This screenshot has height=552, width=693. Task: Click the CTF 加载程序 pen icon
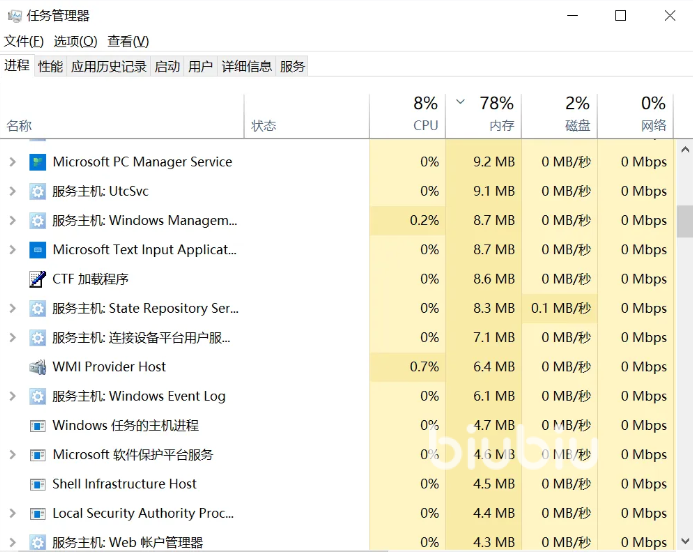tap(38, 279)
